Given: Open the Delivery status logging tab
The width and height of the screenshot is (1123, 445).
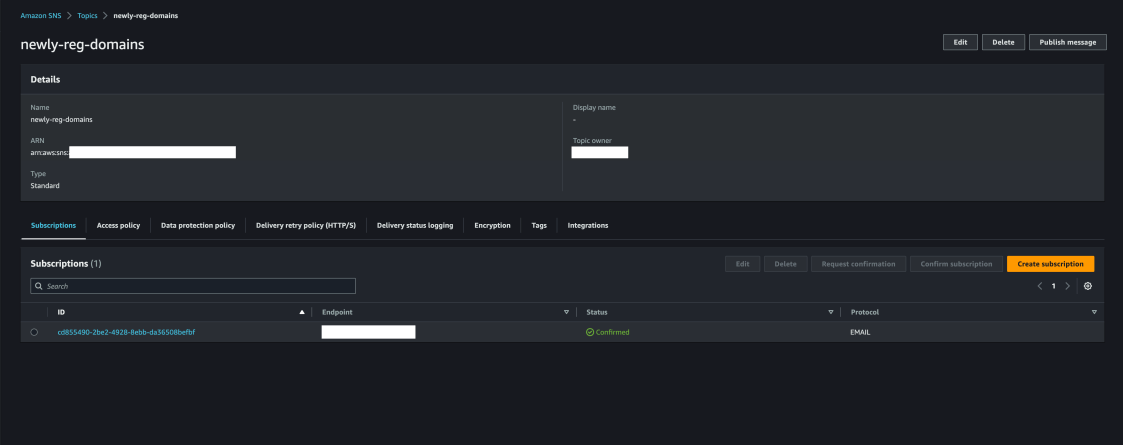Looking at the screenshot, I should tap(414, 225).
